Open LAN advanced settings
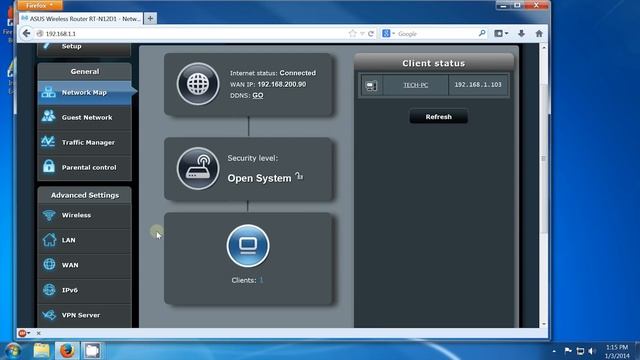 point(84,240)
